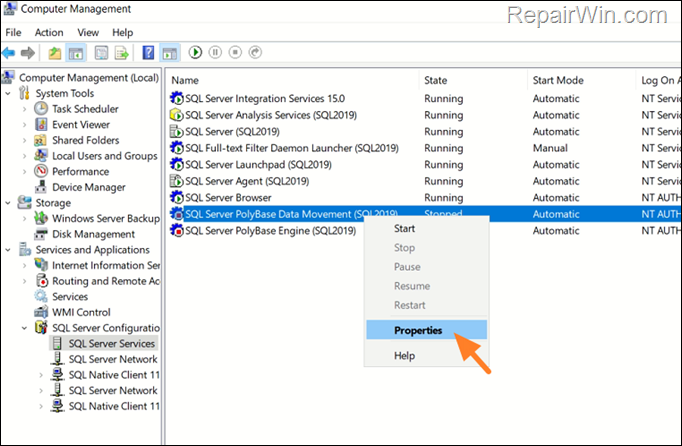The height and width of the screenshot is (446, 682).
Task: Sort by the Start Mode column header
Action: [558, 80]
